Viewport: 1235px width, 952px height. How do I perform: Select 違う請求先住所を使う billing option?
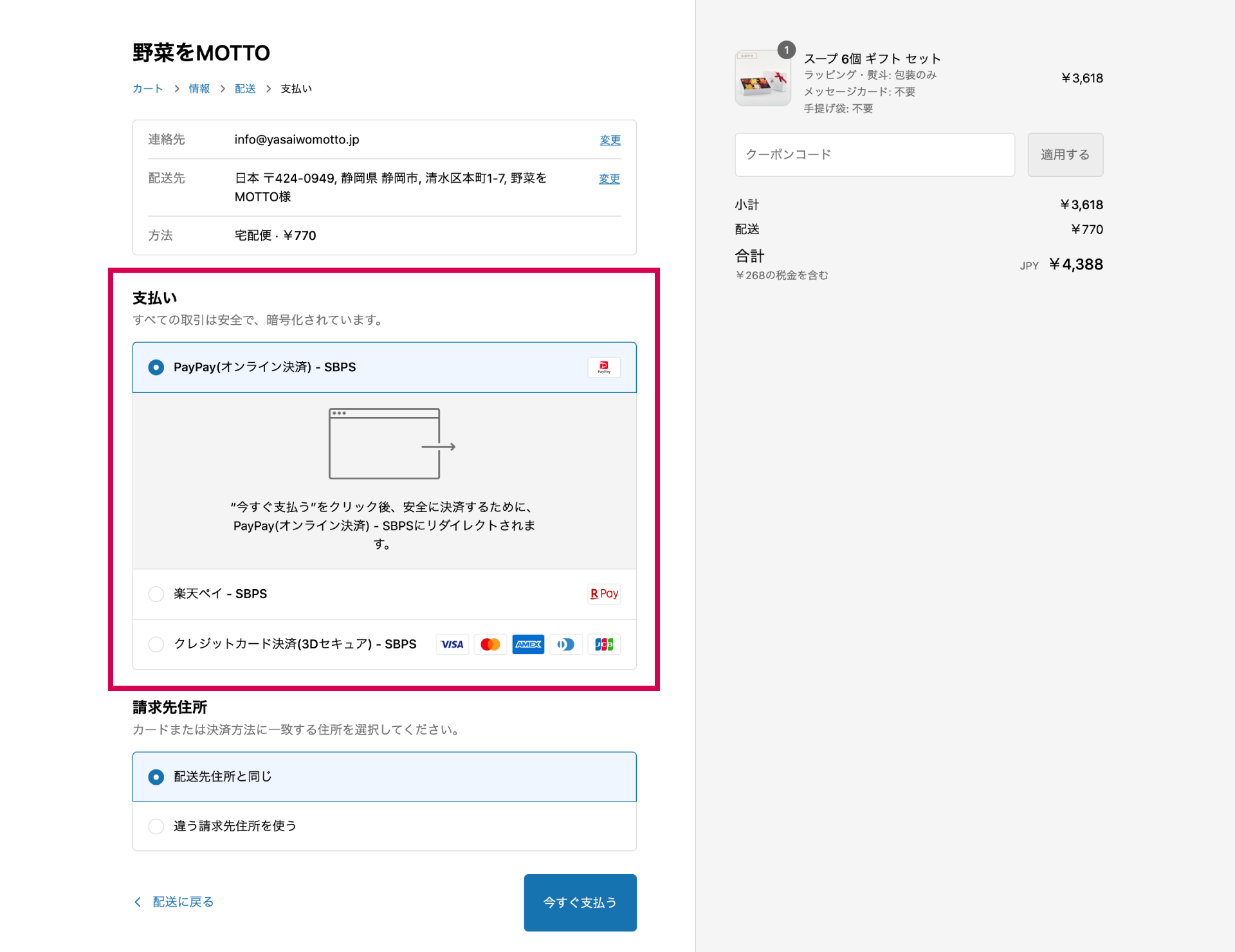(x=156, y=826)
